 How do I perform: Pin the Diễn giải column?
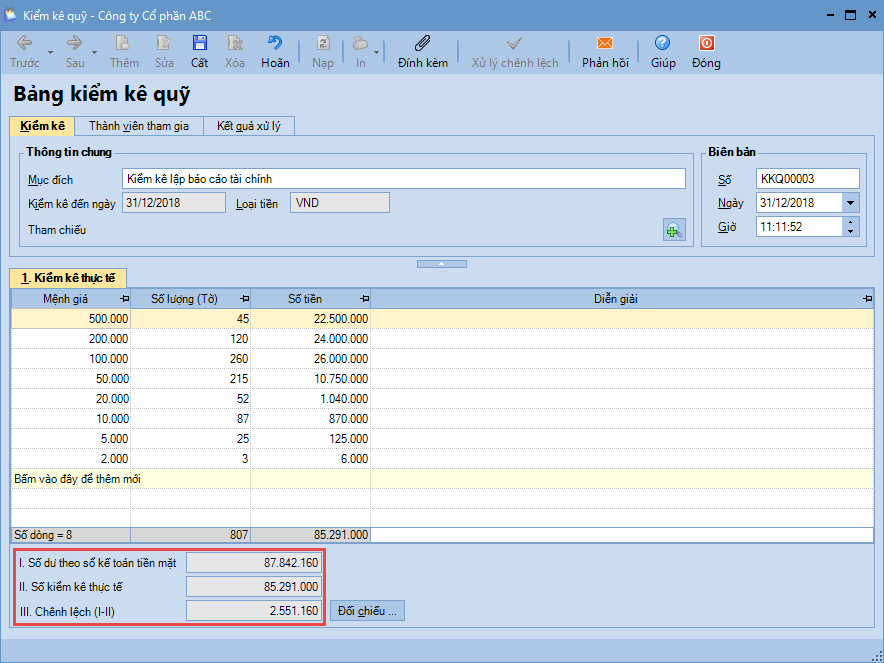(x=867, y=299)
